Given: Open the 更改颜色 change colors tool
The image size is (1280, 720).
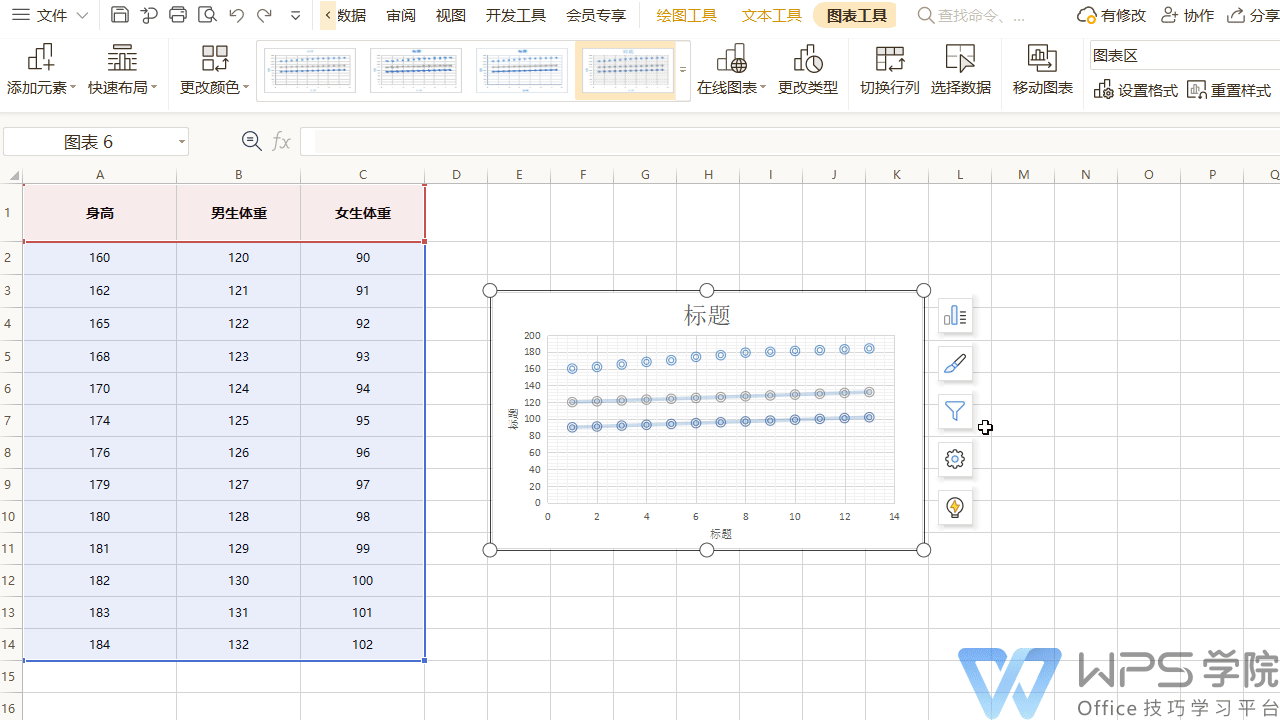Looking at the screenshot, I should coord(215,70).
